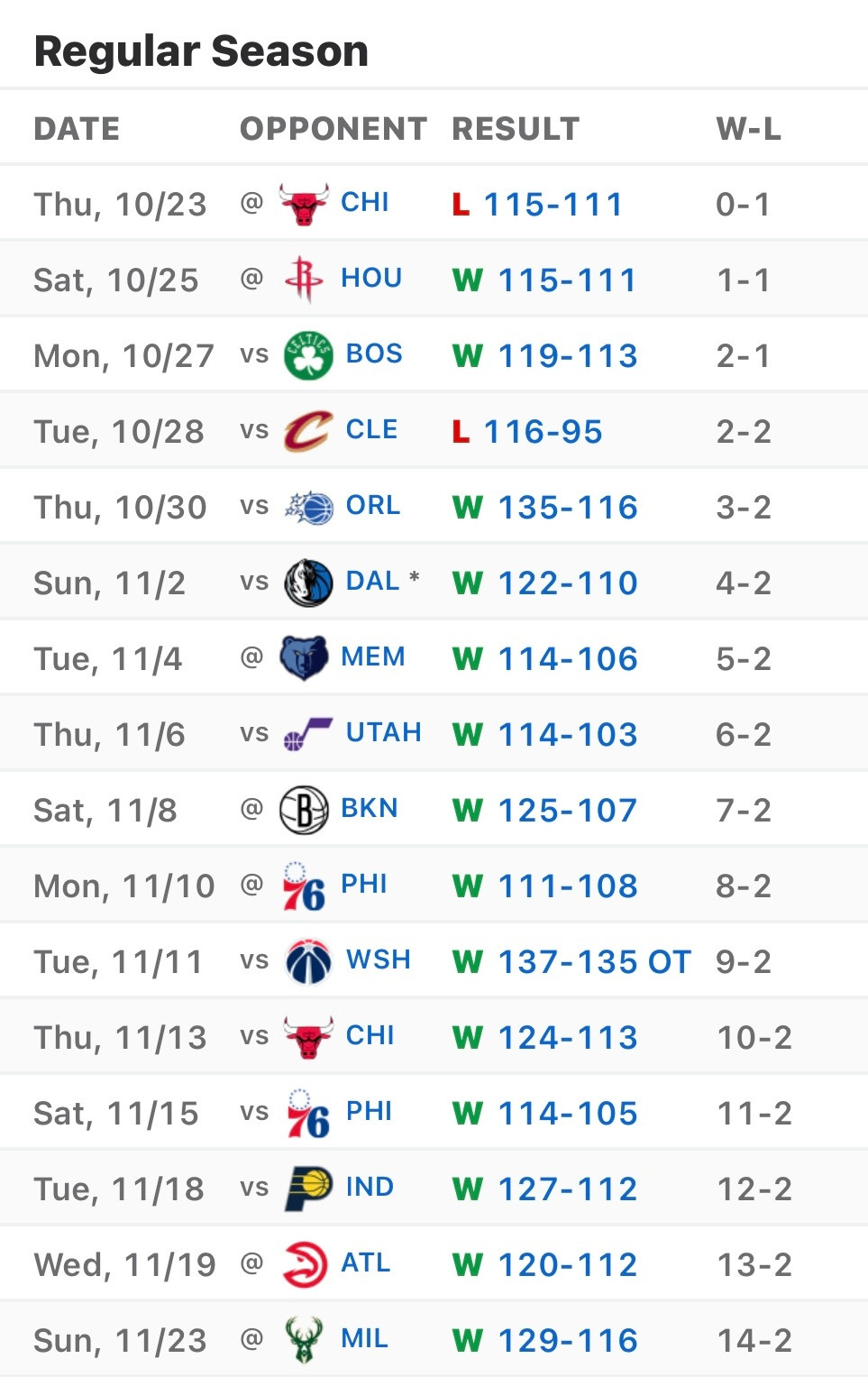Select the MEM team name link
The image size is (868, 1377).
pyautogui.click(x=373, y=657)
